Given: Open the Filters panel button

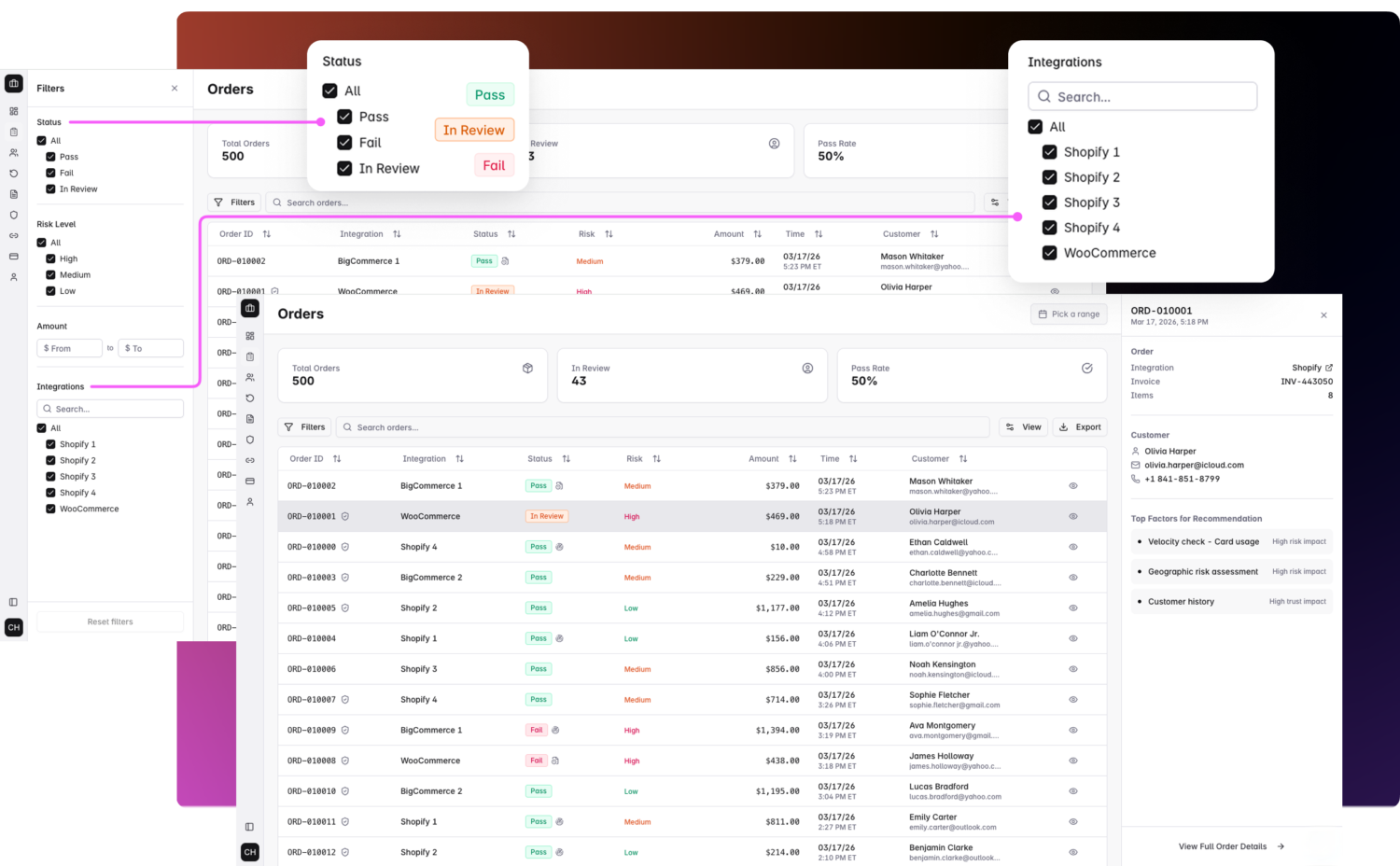Looking at the screenshot, I should pos(304,426).
